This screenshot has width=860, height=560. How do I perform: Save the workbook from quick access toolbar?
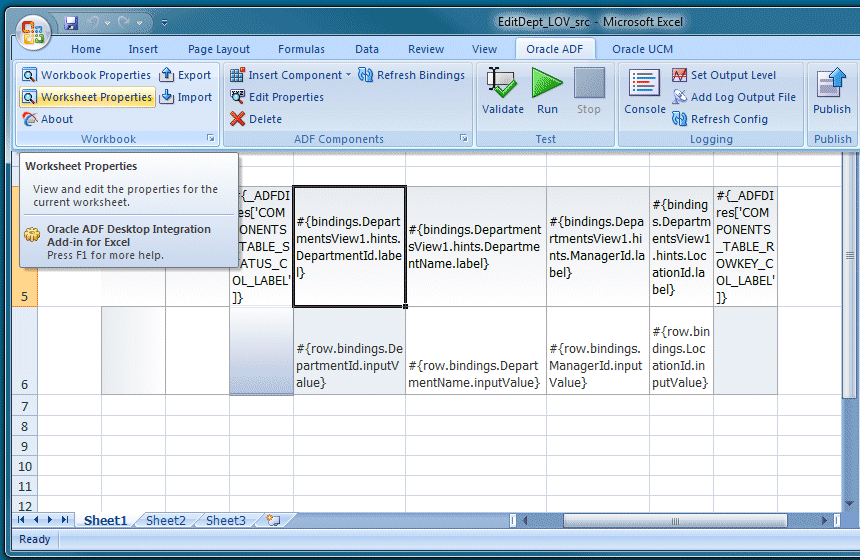pos(71,22)
